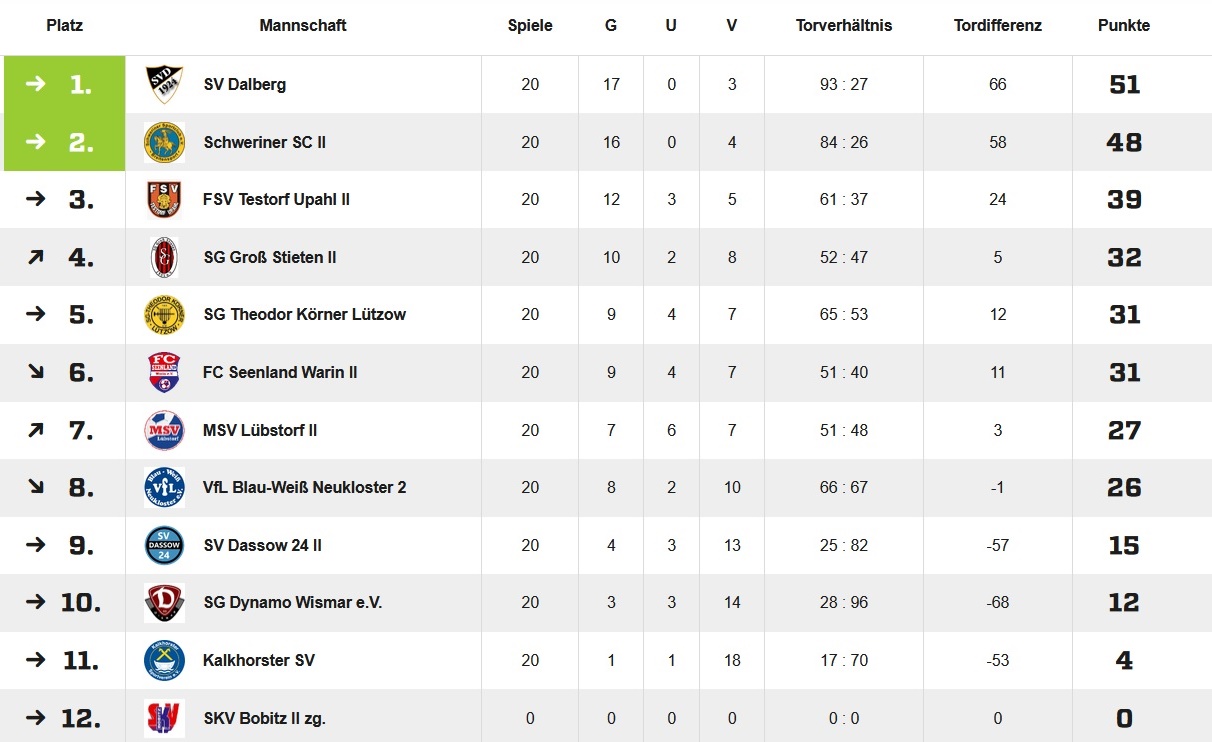This screenshot has width=1212, height=742.
Task: Click the Kalkhorster SV logo
Action: coord(164,660)
